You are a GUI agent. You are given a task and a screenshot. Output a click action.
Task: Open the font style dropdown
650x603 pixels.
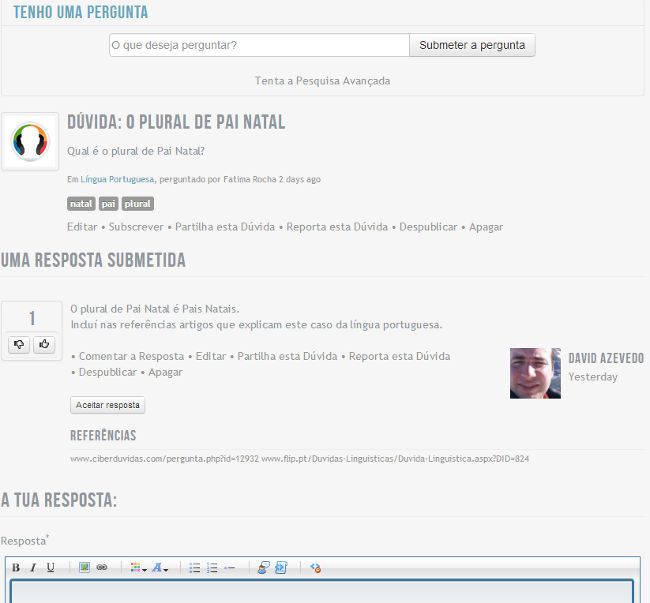[160, 568]
